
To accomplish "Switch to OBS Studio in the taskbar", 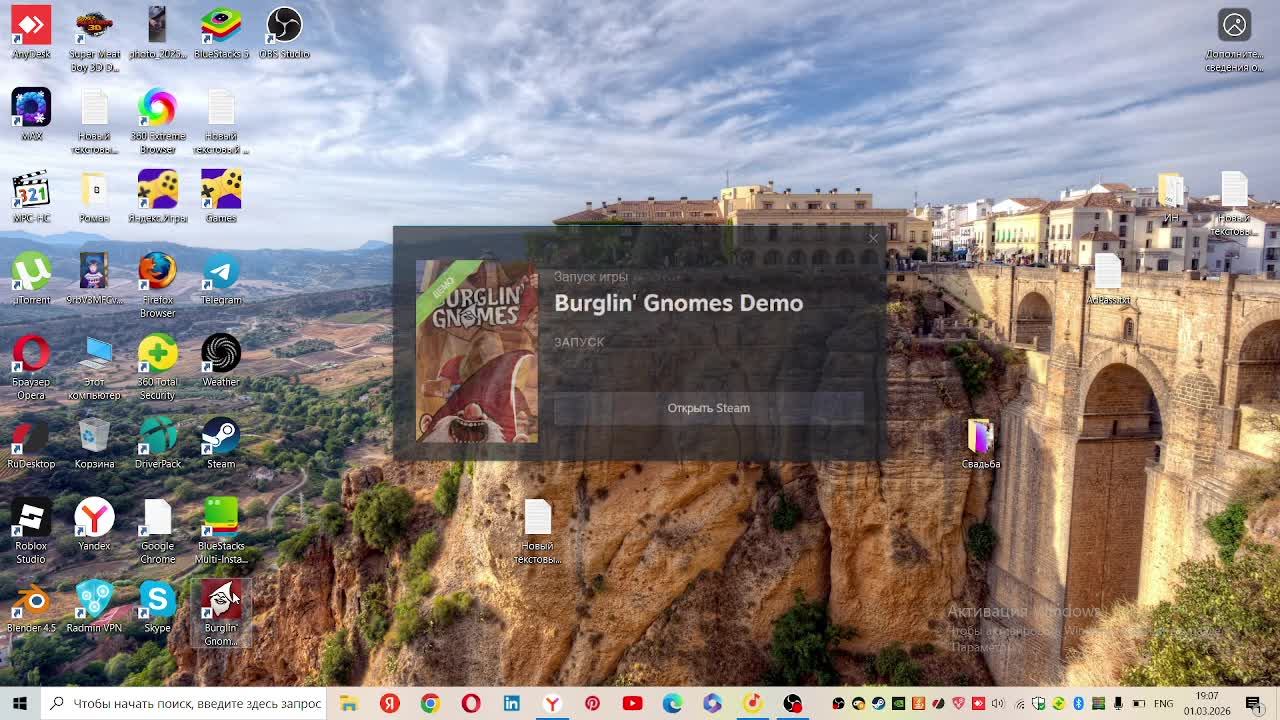I will 793,704.
